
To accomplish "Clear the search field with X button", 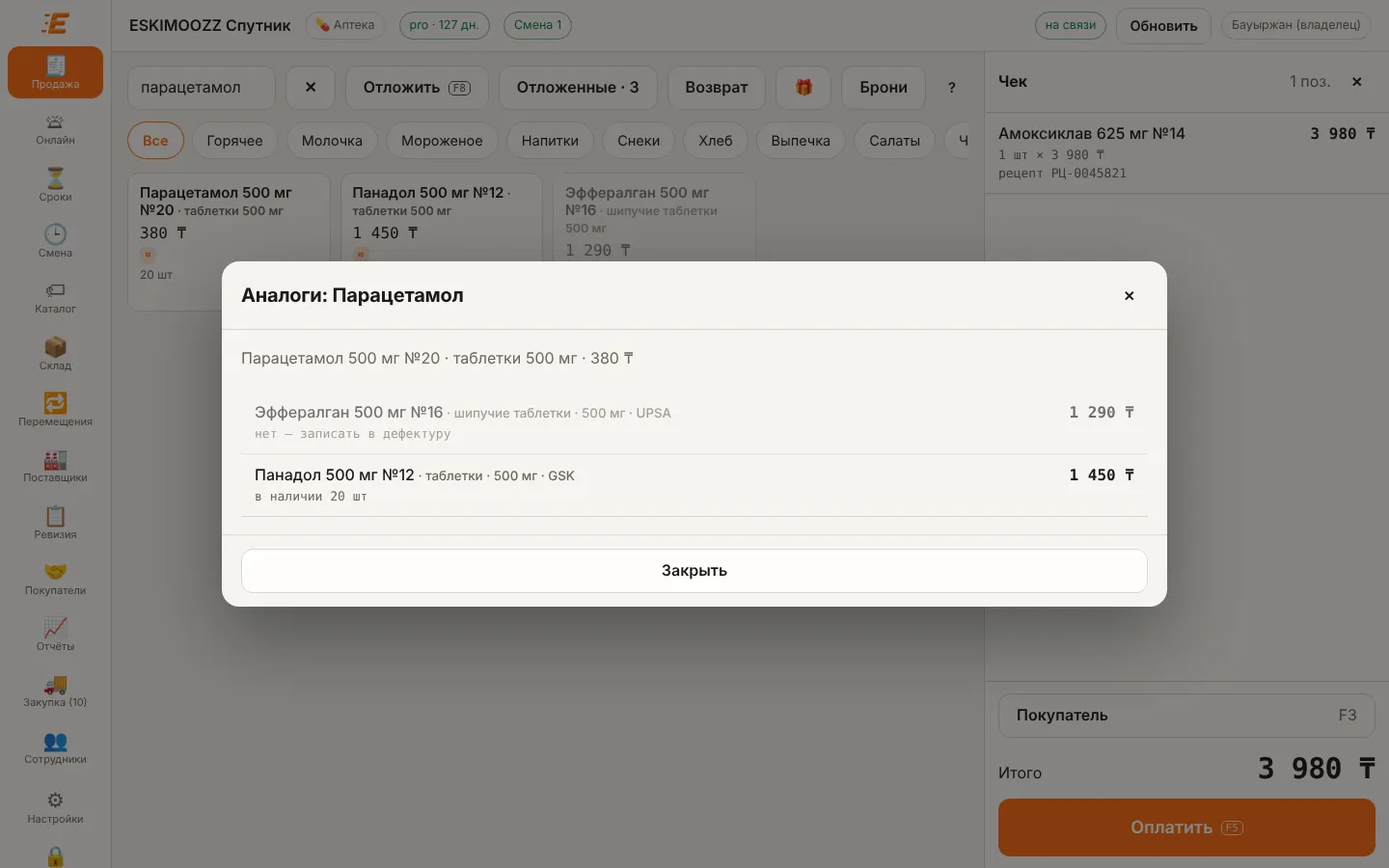I will point(311,87).
